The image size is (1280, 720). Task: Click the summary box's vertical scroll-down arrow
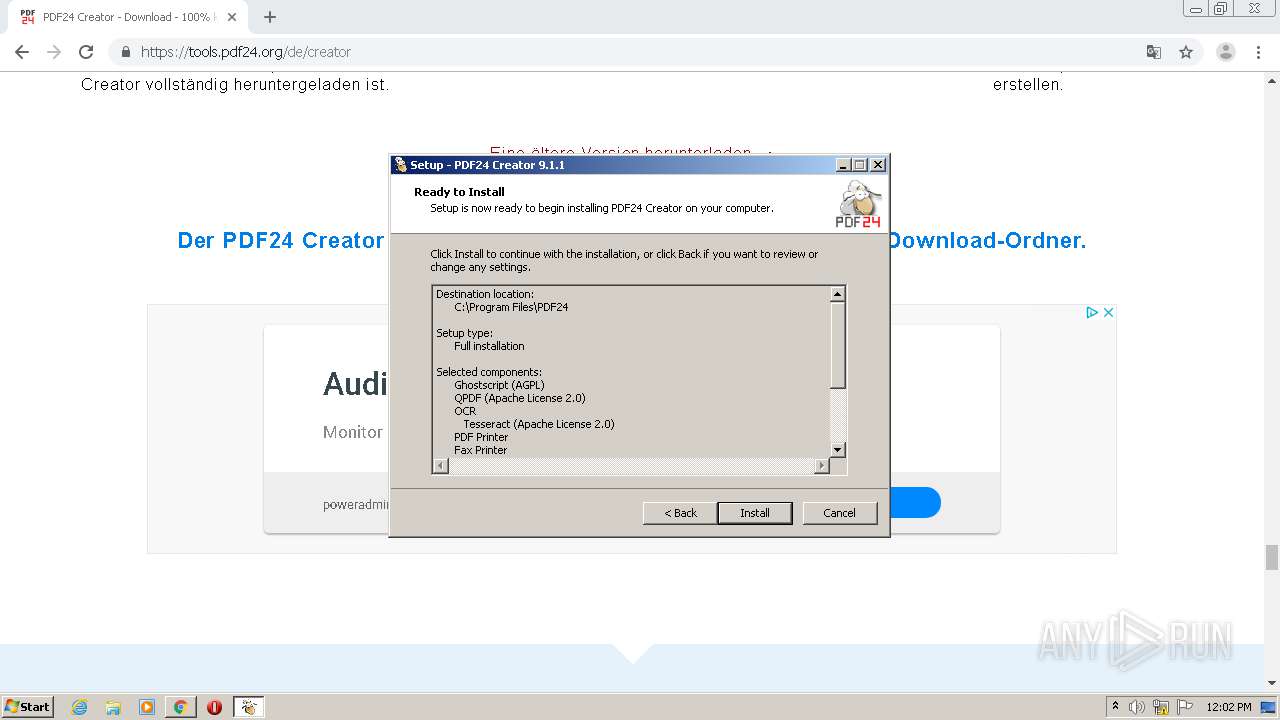[x=838, y=450]
